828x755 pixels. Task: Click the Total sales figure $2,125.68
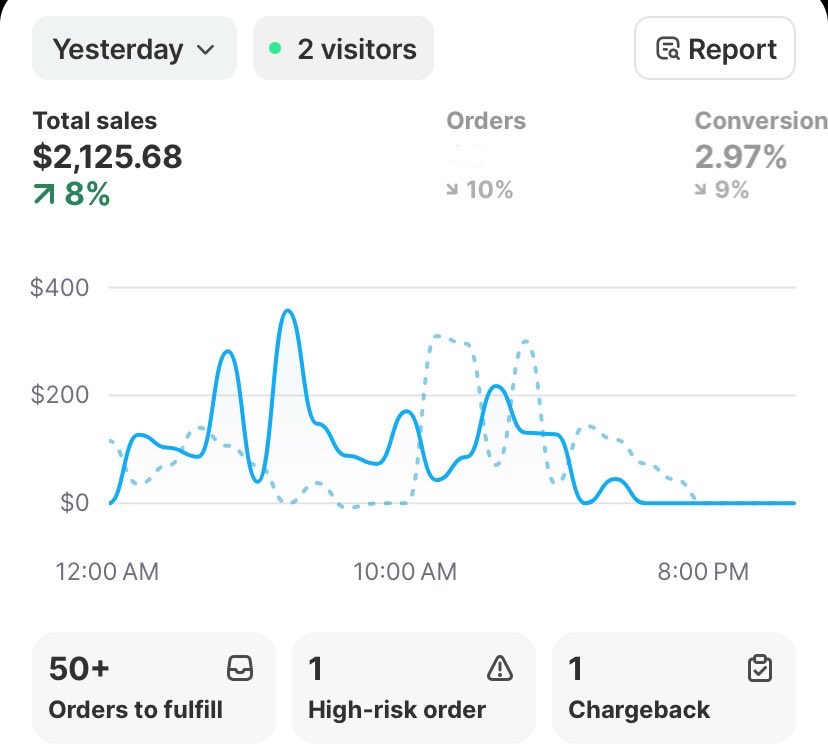pos(107,157)
